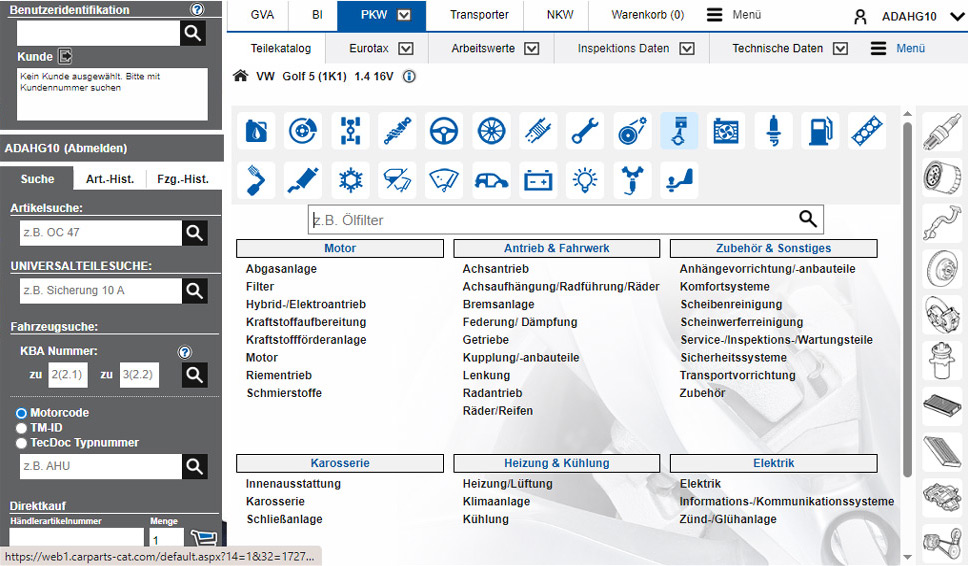968x566 pixels.
Task: Open the wheel rim category icon
Action: 491,131
